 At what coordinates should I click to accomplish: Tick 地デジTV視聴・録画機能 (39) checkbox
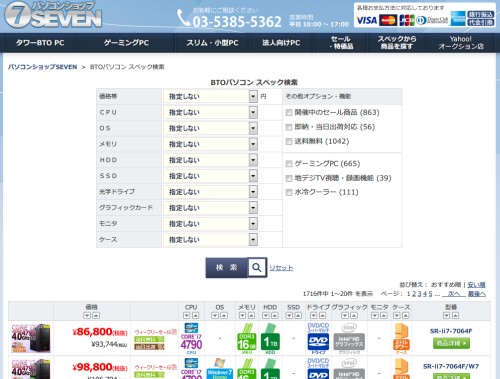pyautogui.click(x=289, y=178)
